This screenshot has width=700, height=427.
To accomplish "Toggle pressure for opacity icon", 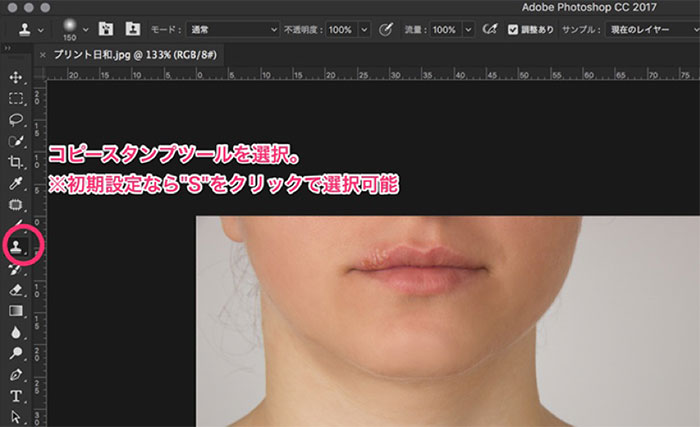I will 386,29.
